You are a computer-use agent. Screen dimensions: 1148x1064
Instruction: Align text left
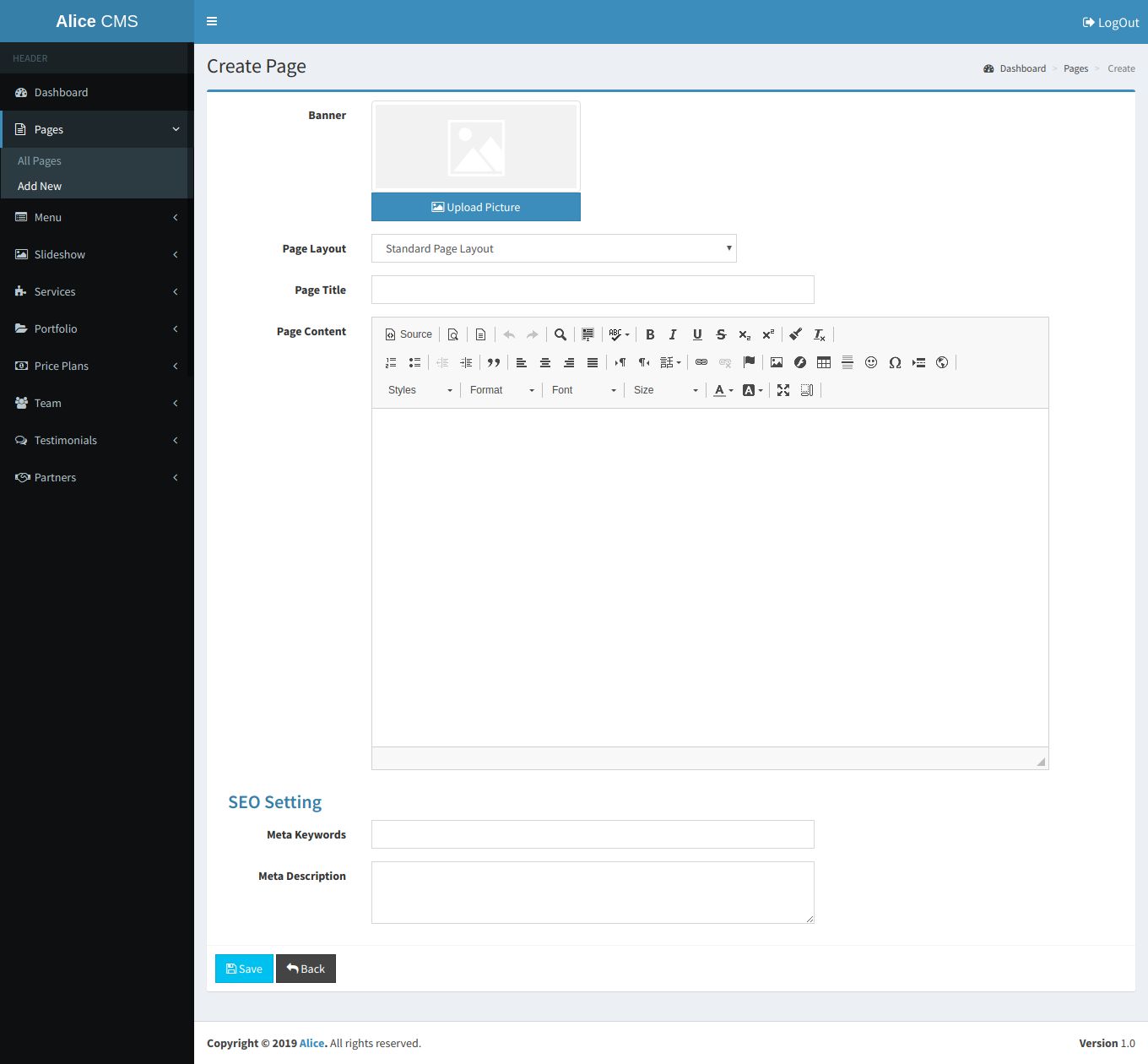coord(522,362)
